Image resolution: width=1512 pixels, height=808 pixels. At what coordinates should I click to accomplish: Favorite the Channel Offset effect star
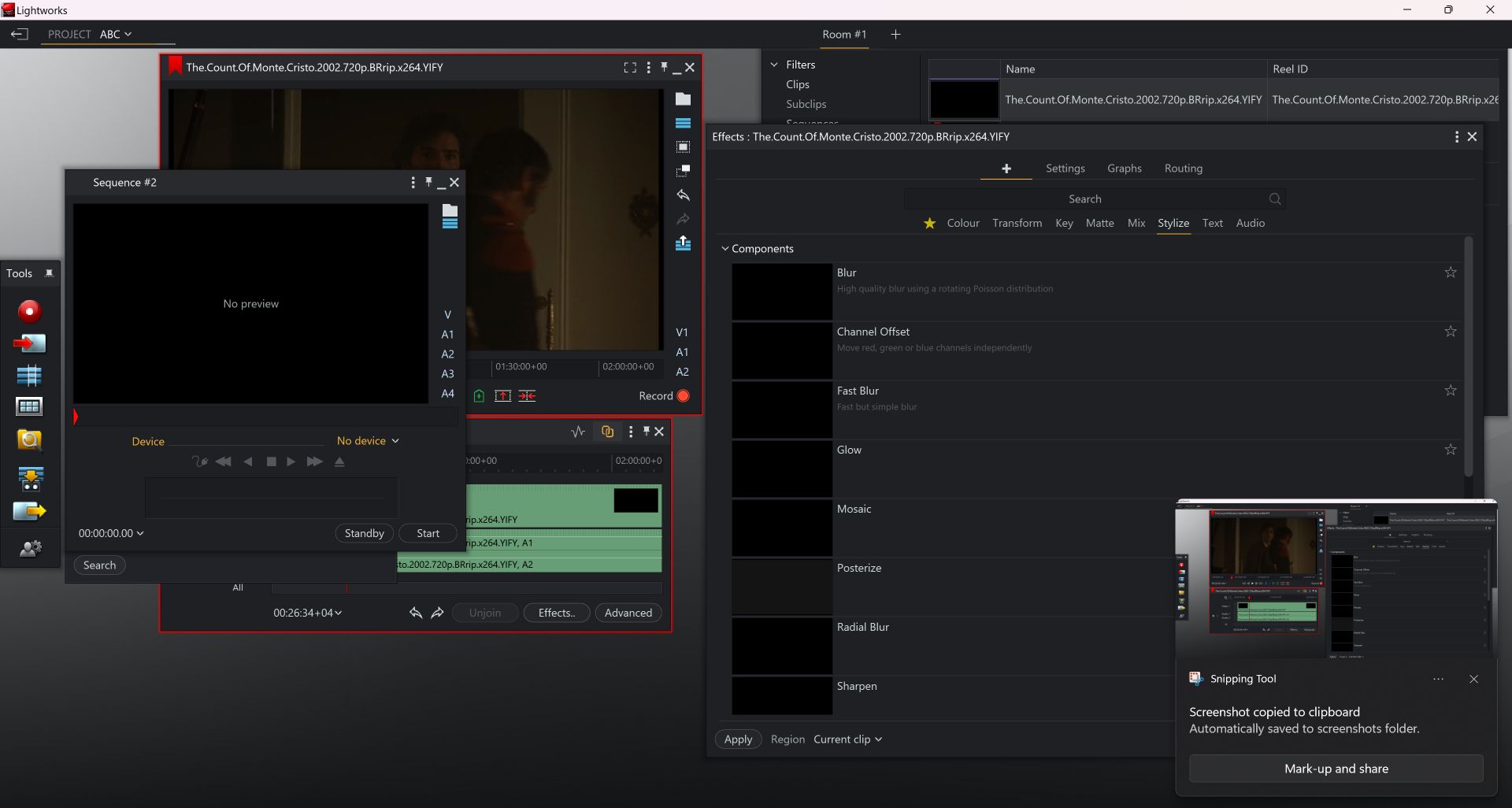[1451, 332]
